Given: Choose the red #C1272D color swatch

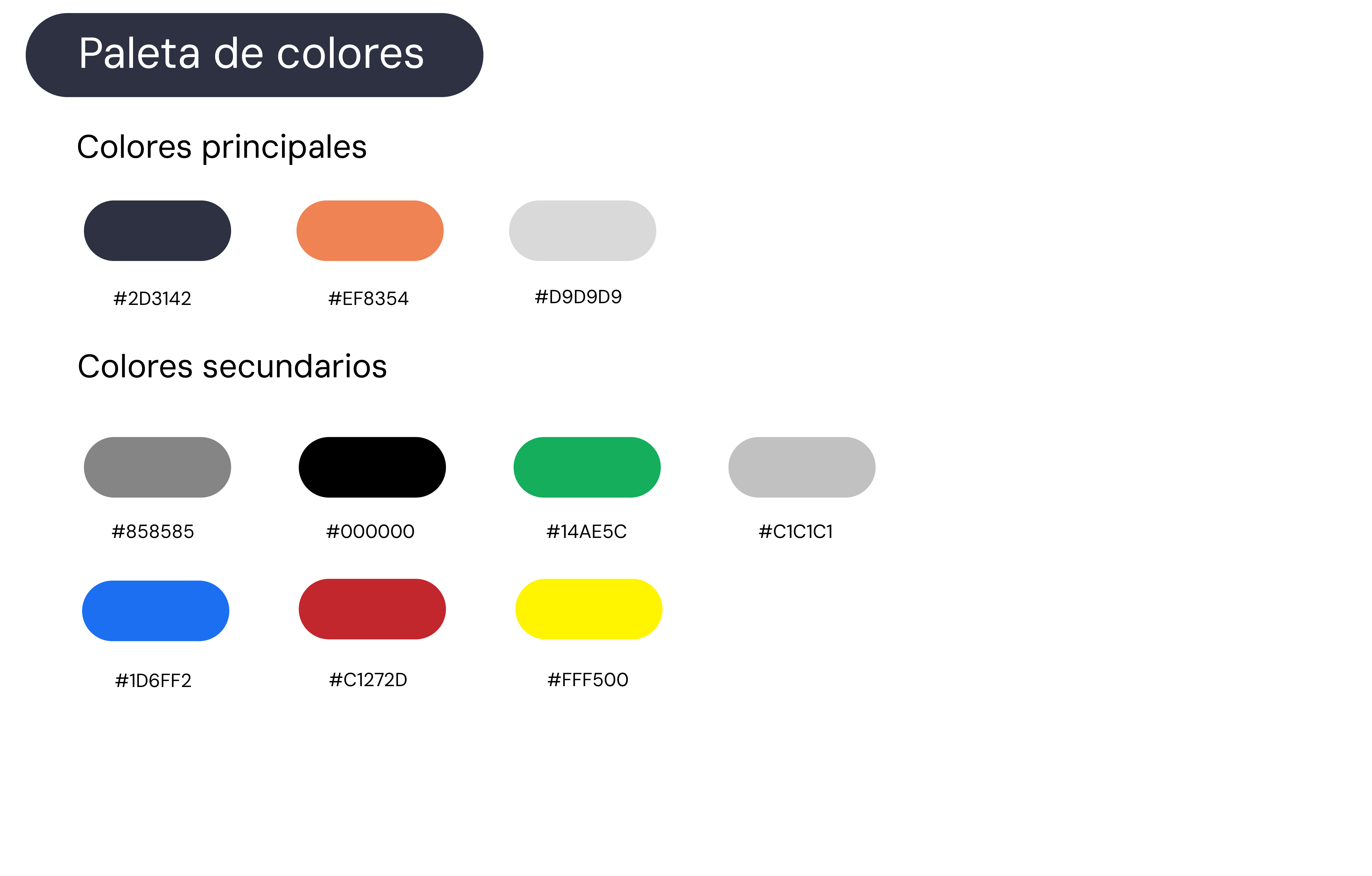Looking at the screenshot, I should point(372,609).
